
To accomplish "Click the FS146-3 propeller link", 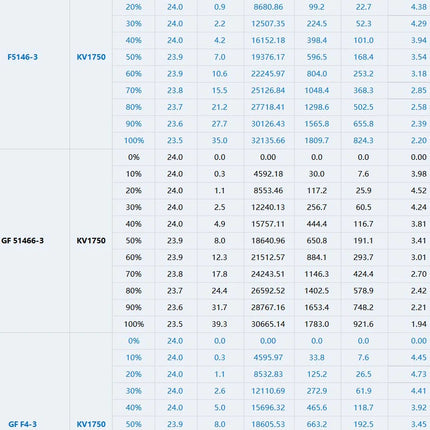I will click(23, 57).
